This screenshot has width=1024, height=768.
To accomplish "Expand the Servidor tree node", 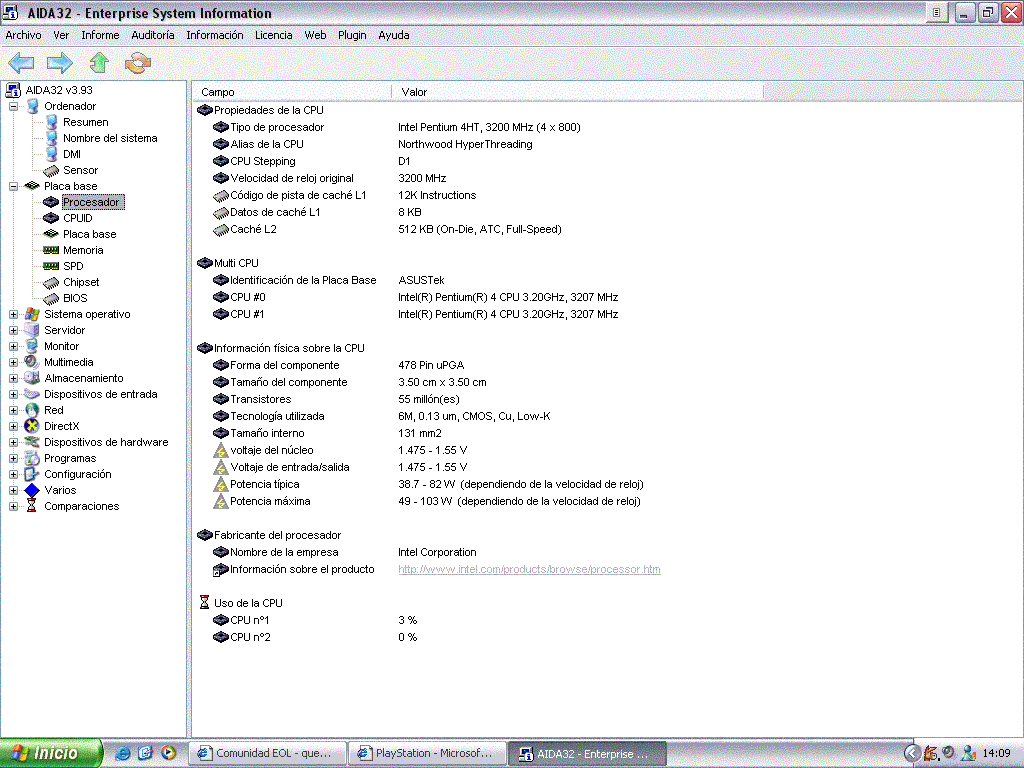I will [x=13, y=330].
